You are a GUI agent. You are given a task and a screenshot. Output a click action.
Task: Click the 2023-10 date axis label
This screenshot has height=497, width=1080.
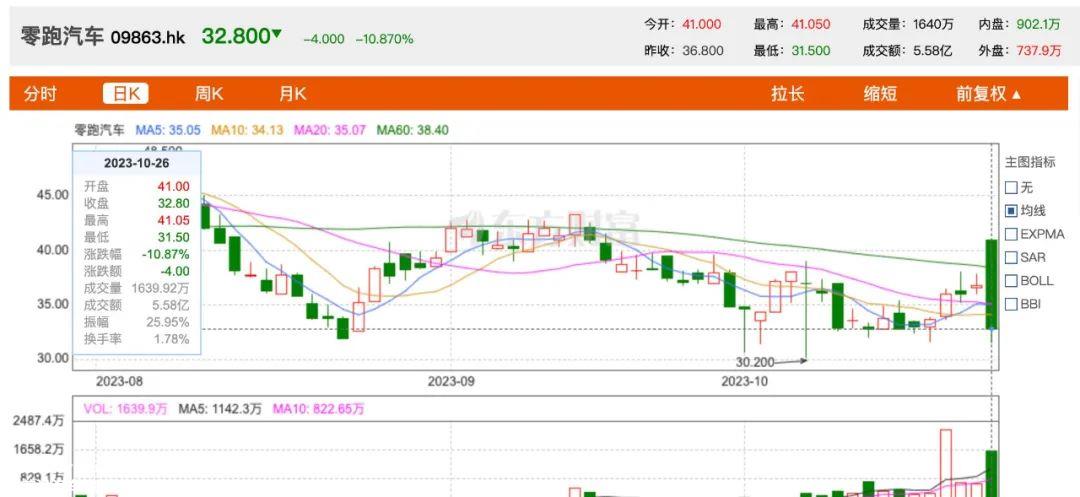tap(743, 381)
